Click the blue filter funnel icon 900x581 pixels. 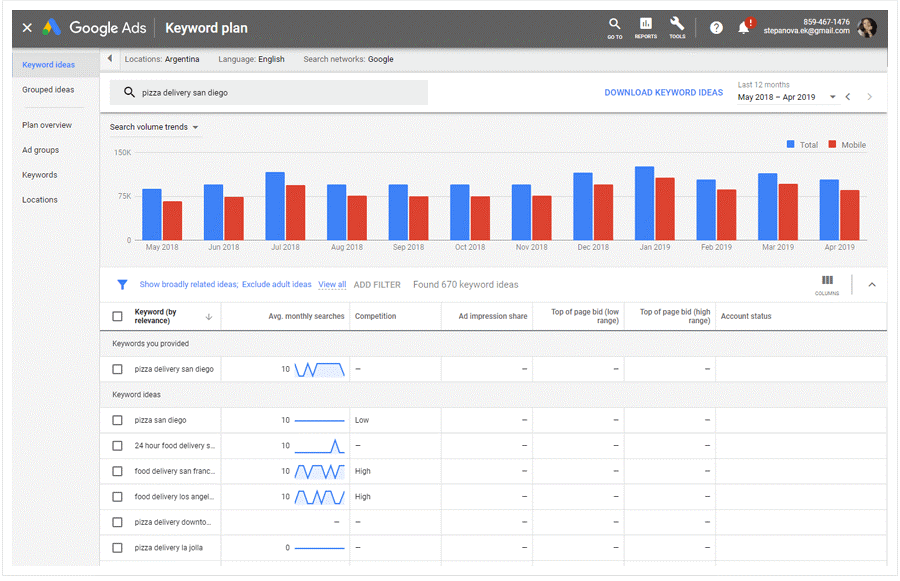tap(122, 285)
